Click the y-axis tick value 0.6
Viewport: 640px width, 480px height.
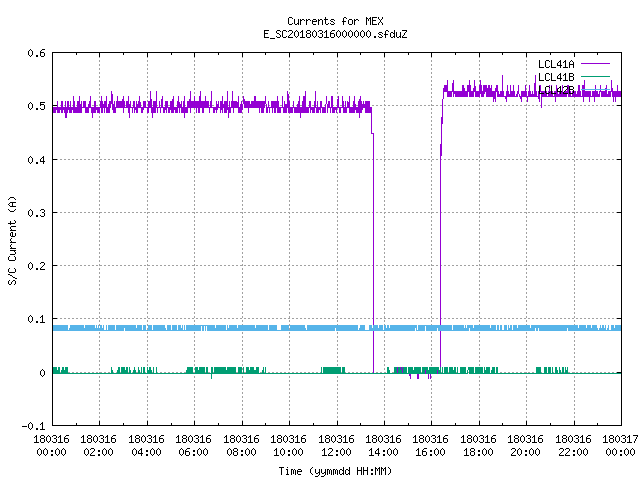36,53
